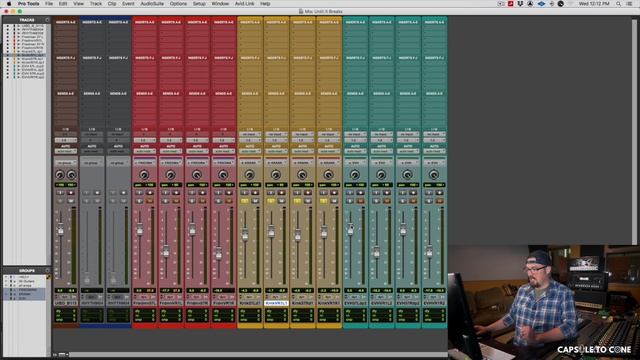Record-enable the third teal track
Viewport: 640px width, 360px height.
click(x=413, y=193)
